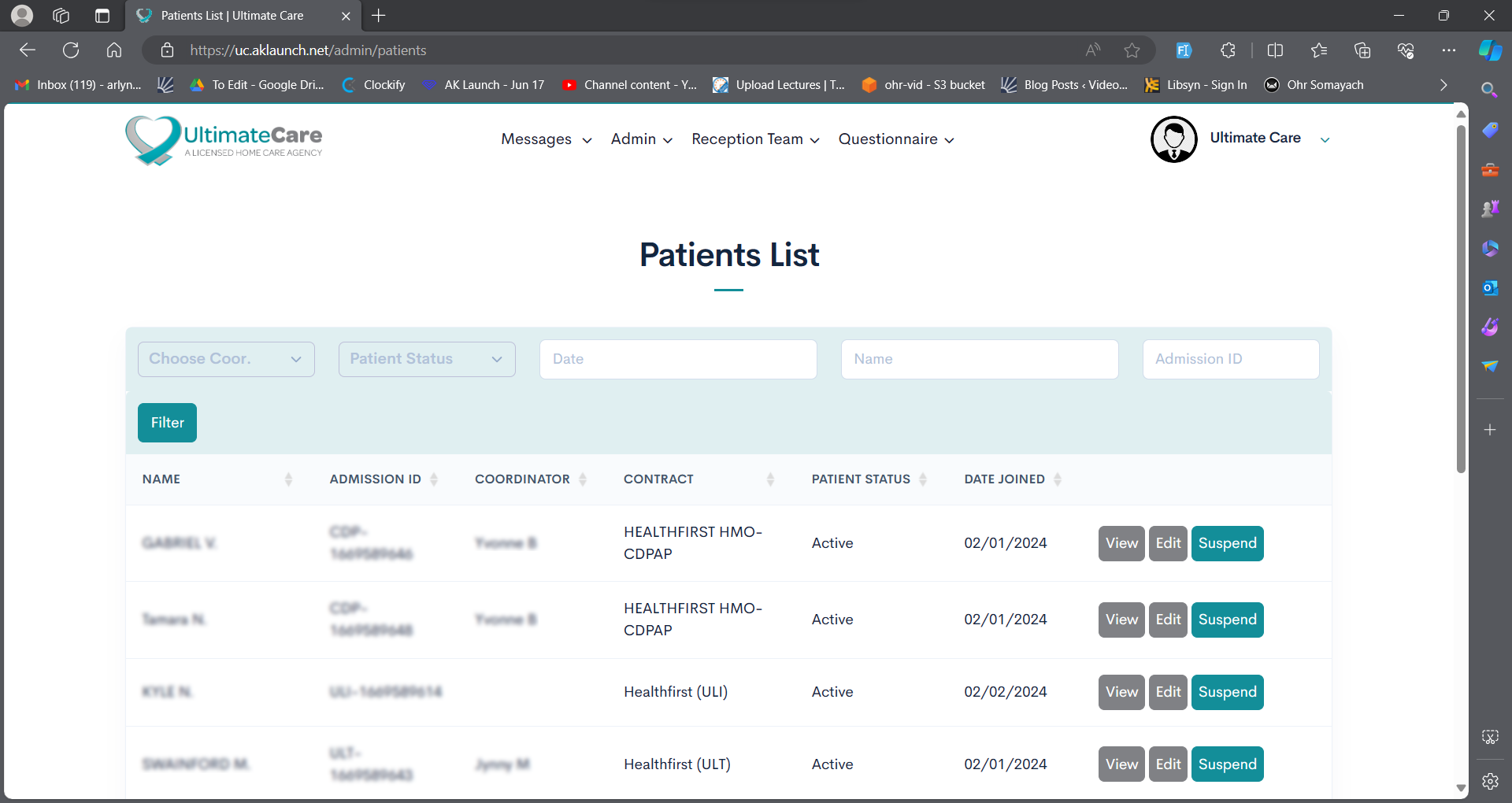Sort by Name column arrows
The height and width of the screenshot is (803, 1512).
point(288,479)
